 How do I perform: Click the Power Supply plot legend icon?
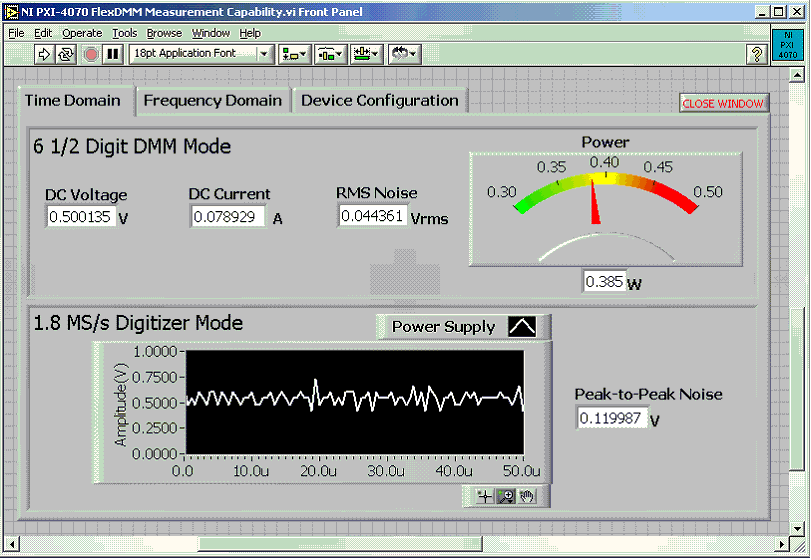(x=523, y=327)
